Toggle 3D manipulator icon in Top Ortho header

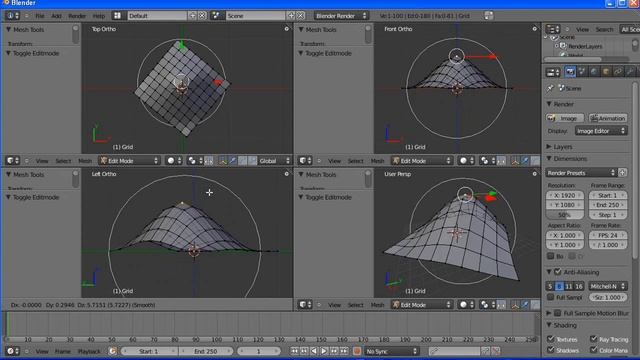pos(223,161)
